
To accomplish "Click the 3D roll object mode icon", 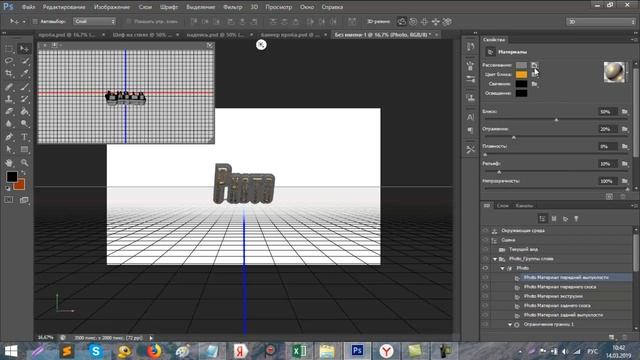I will 413,22.
